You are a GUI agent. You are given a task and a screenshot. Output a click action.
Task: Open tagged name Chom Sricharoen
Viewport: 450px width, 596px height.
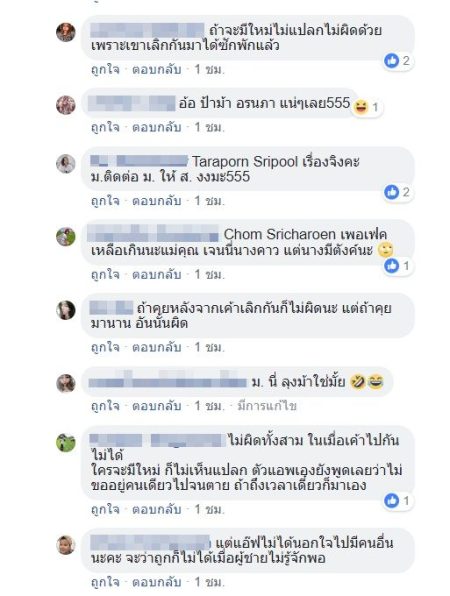[x=280, y=234]
